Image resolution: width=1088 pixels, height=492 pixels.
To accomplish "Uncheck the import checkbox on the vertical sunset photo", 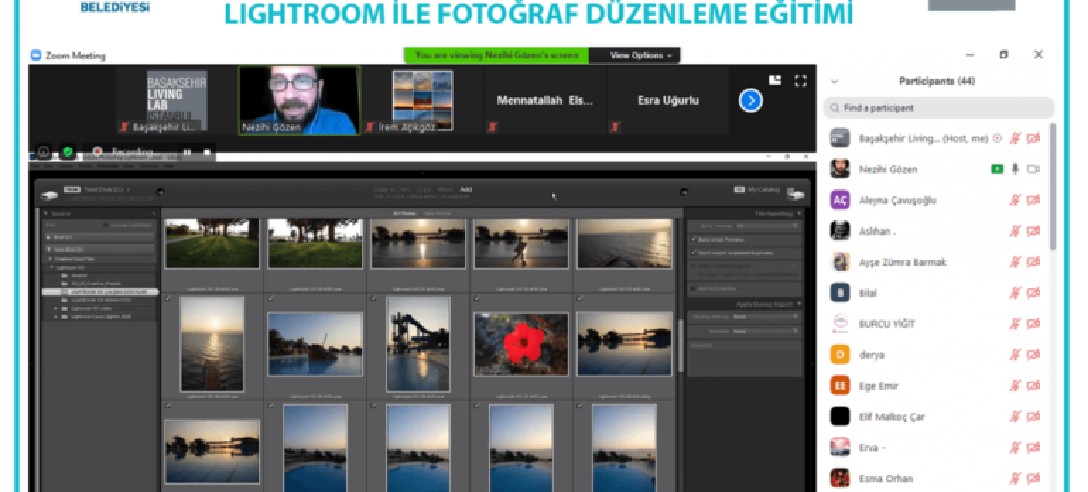I will click(x=169, y=299).
